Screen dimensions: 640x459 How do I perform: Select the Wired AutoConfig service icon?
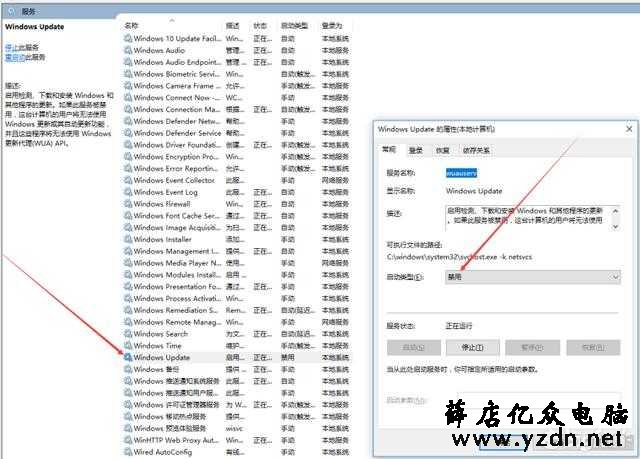point(128,452)
